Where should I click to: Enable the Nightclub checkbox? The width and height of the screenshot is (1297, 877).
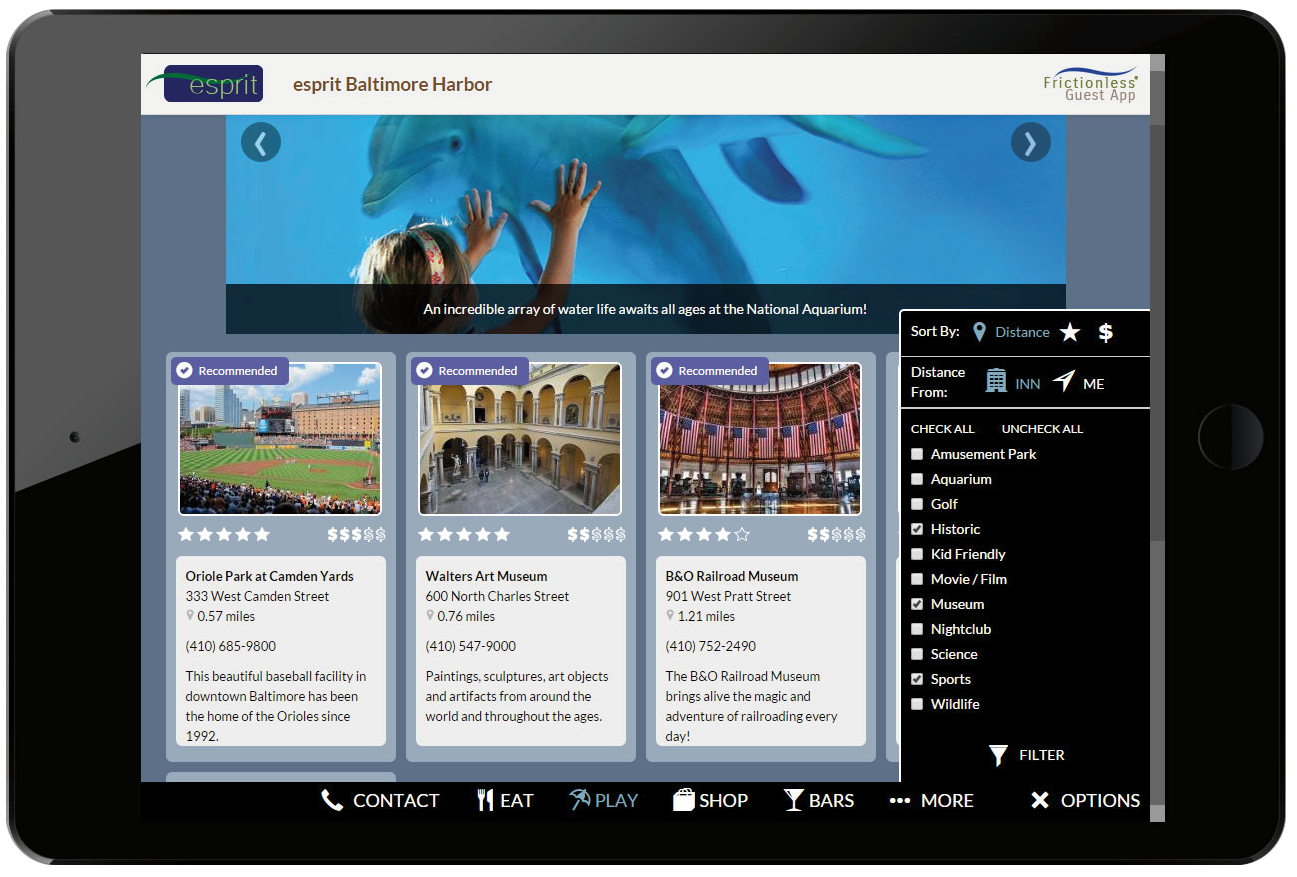[x=917, y=629]
